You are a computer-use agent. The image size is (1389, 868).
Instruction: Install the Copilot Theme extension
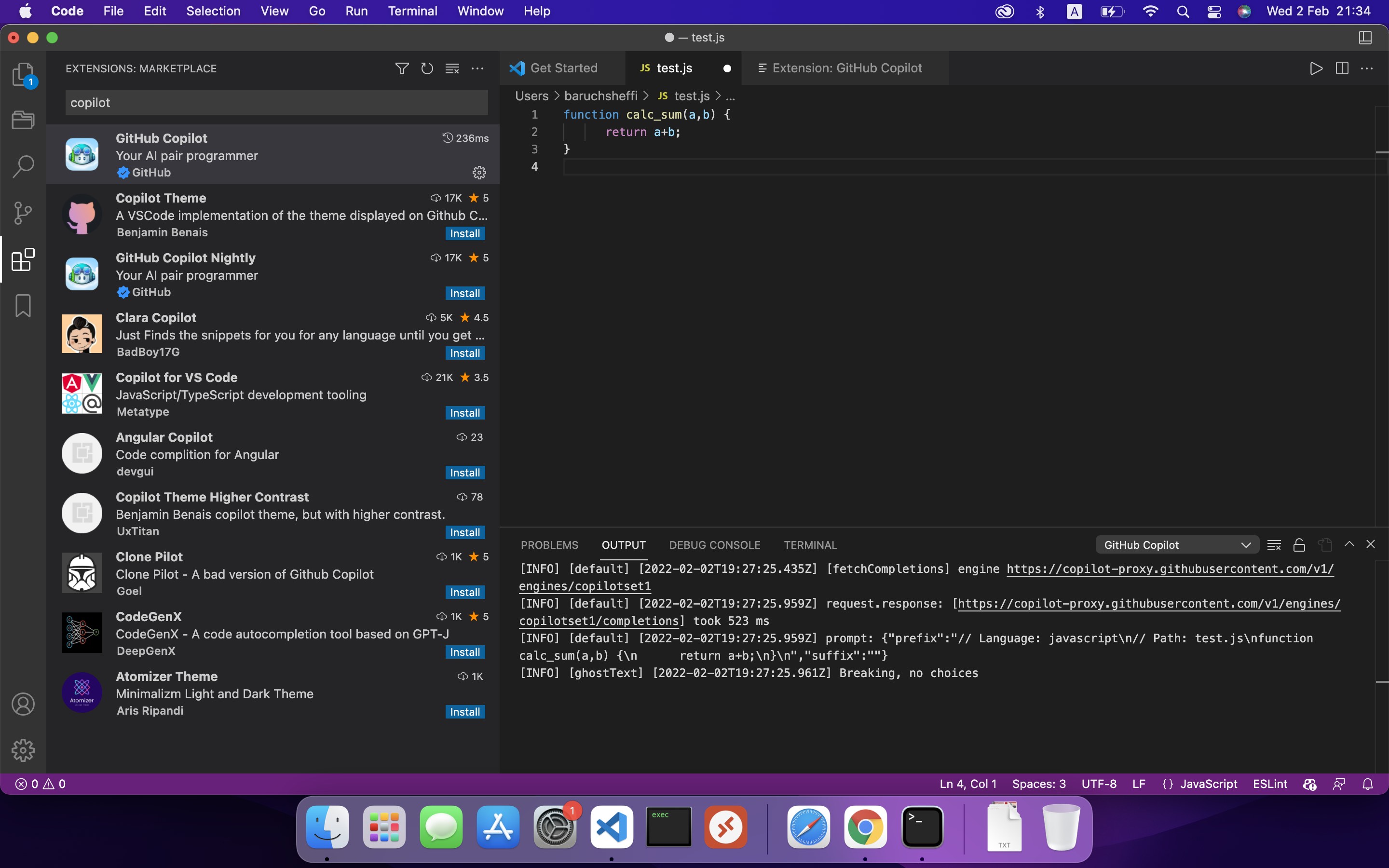(x=465, y=233)
